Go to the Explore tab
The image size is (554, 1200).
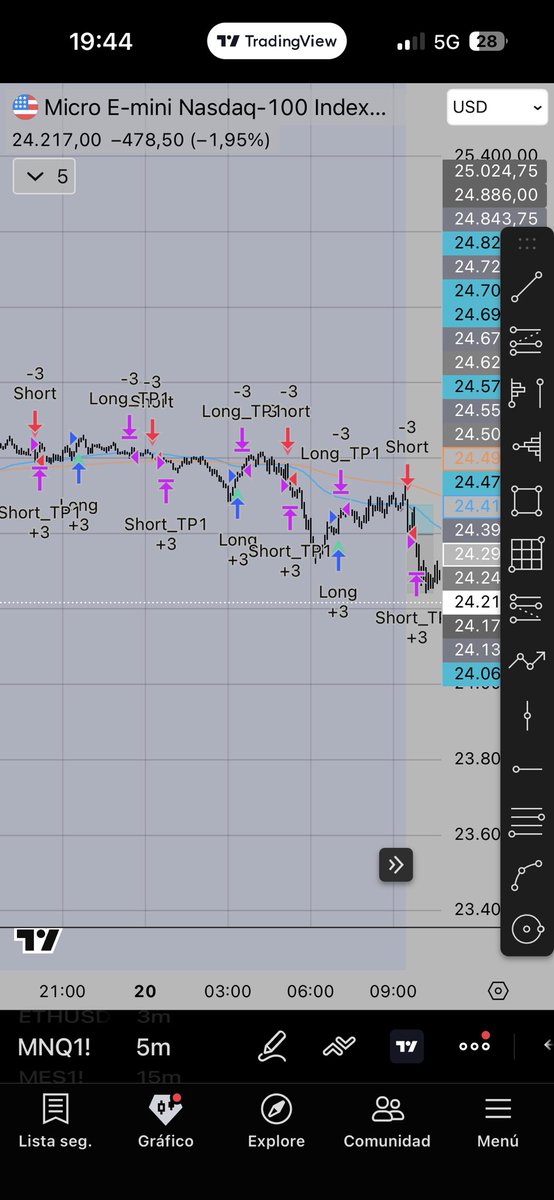pos(276,1120)
